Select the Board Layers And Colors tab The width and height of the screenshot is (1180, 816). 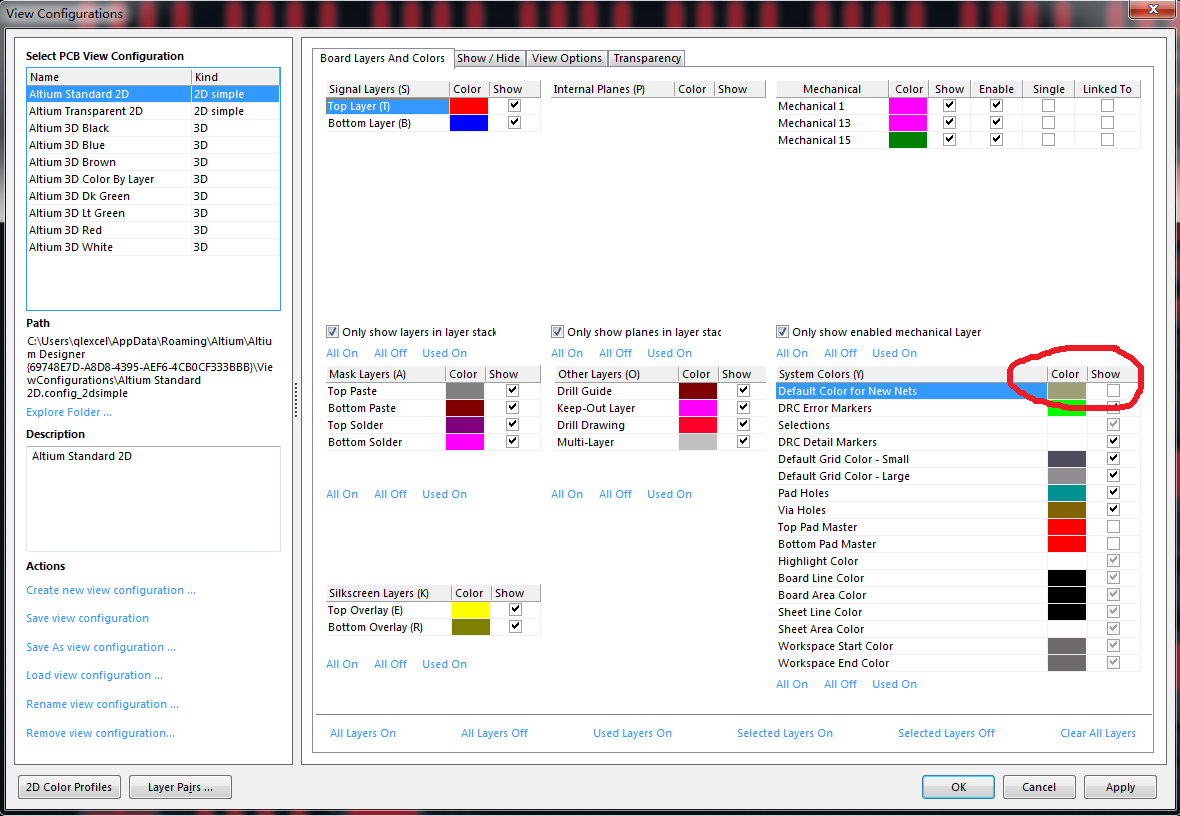[x=382, y=58]
